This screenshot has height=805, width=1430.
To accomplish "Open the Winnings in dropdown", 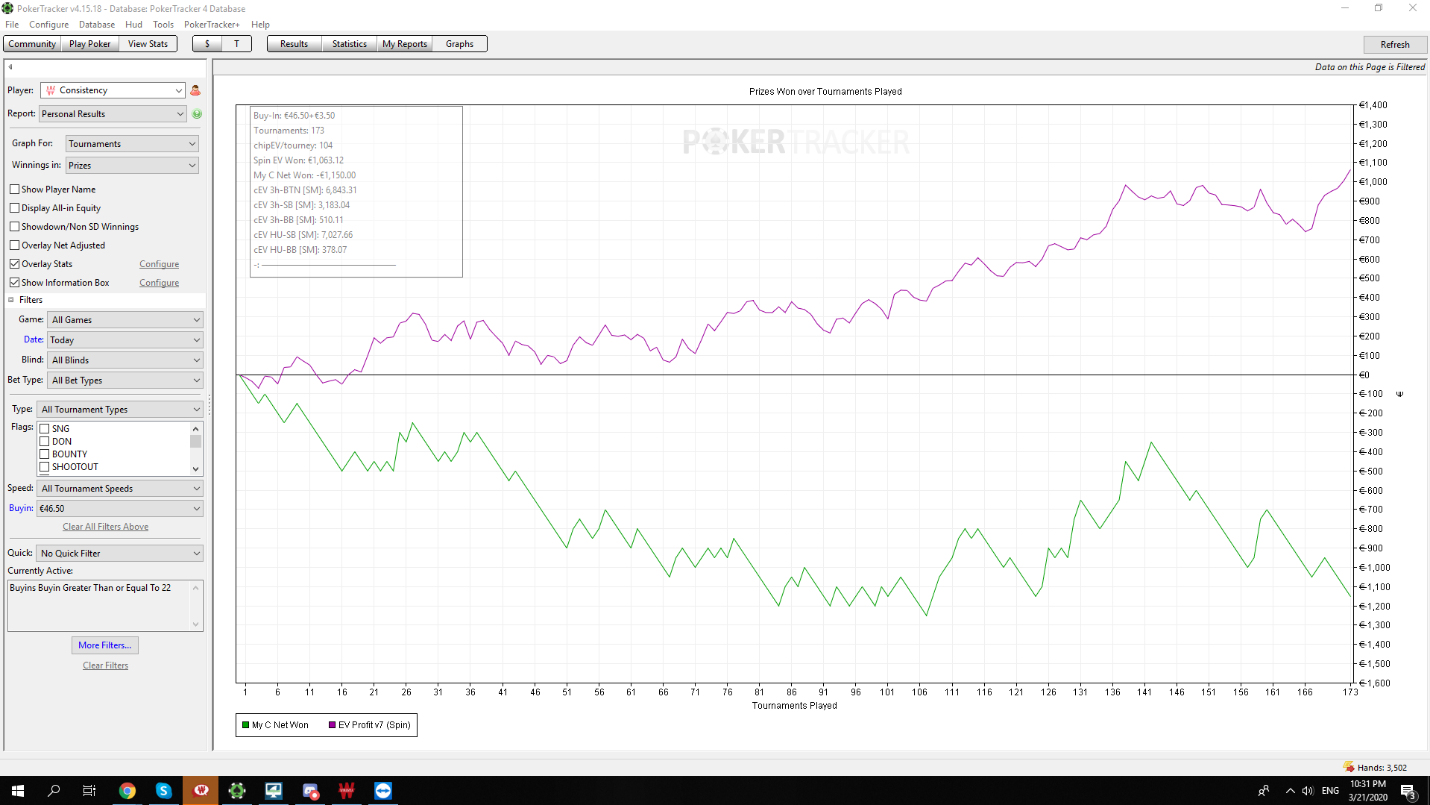I will tap(132, 165).
